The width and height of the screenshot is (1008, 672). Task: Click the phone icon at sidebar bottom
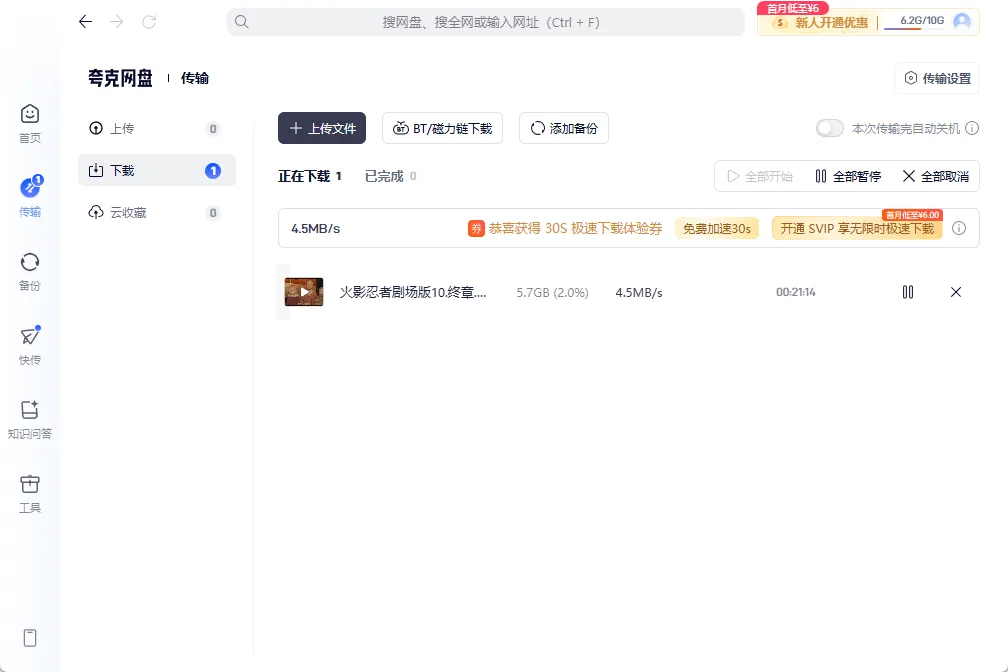click(30, 638)
